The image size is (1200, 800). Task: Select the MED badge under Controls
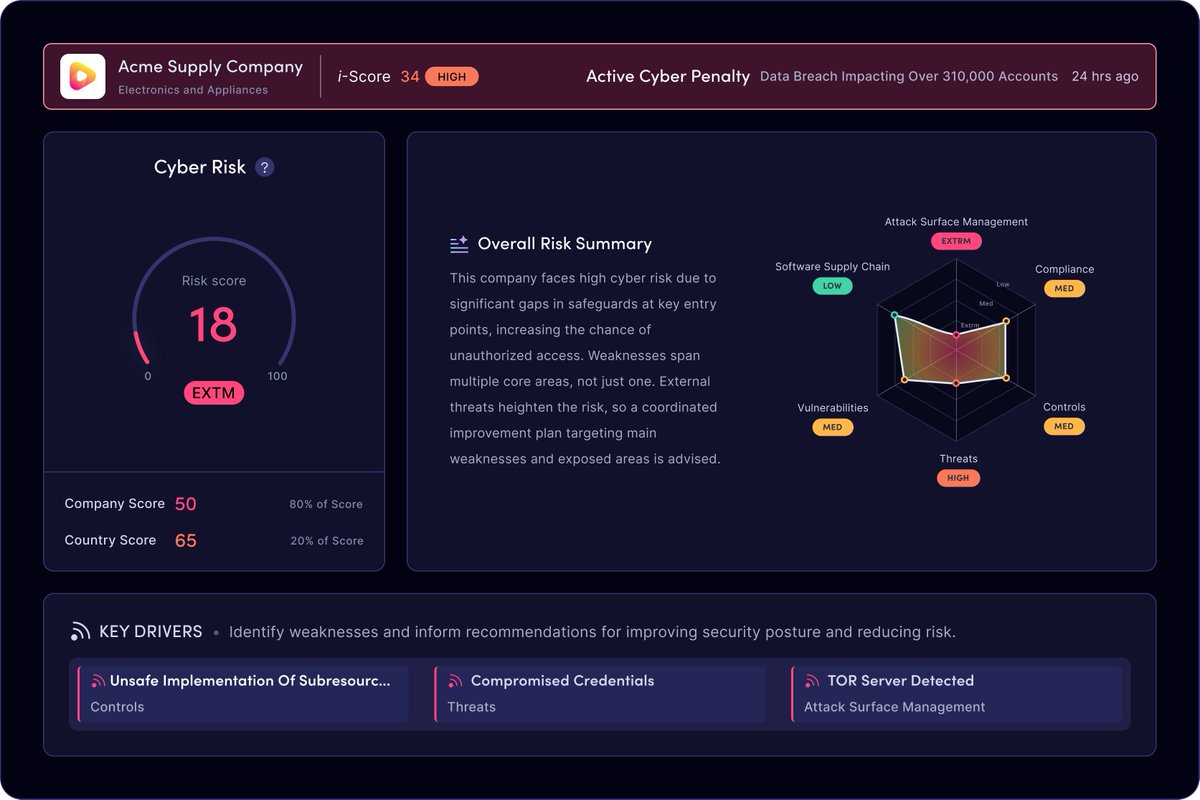[x=1064, y=426]
